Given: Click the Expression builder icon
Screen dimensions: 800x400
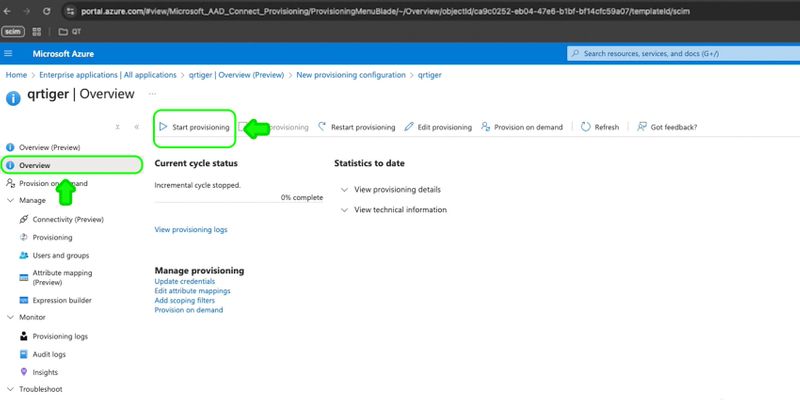Looking at the screenshot, I should (x=23, y=301).
